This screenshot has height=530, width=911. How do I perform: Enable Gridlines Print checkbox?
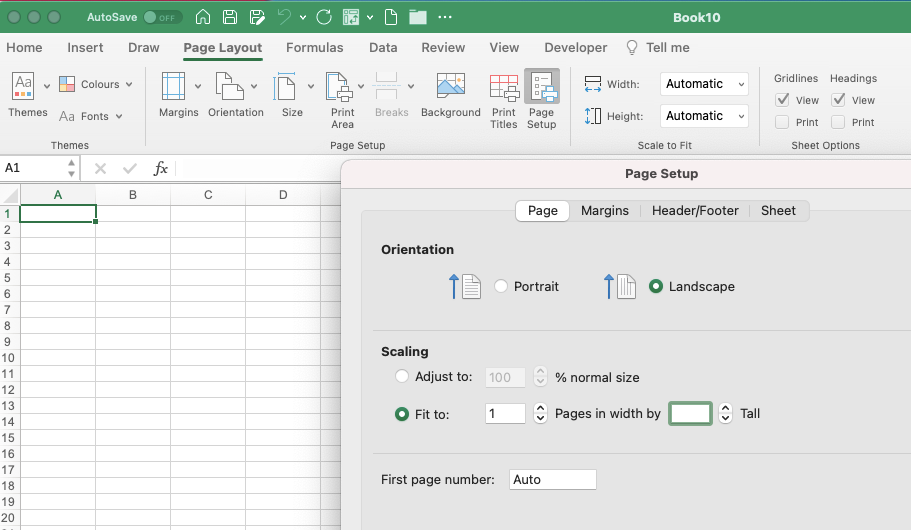[x=782, y=122]
